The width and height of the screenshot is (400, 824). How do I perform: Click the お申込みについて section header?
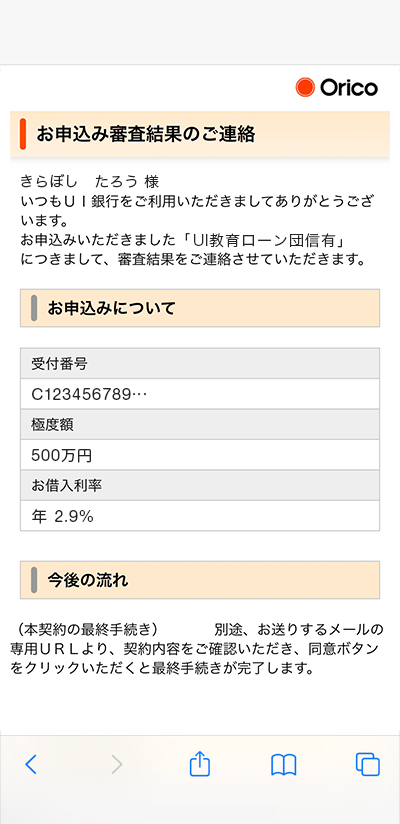(200, 308)
